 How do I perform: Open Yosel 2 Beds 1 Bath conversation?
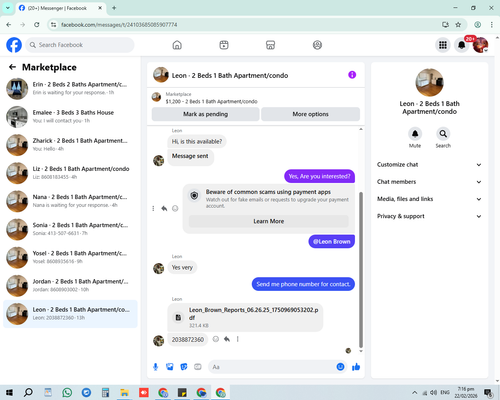coord(70,257)
